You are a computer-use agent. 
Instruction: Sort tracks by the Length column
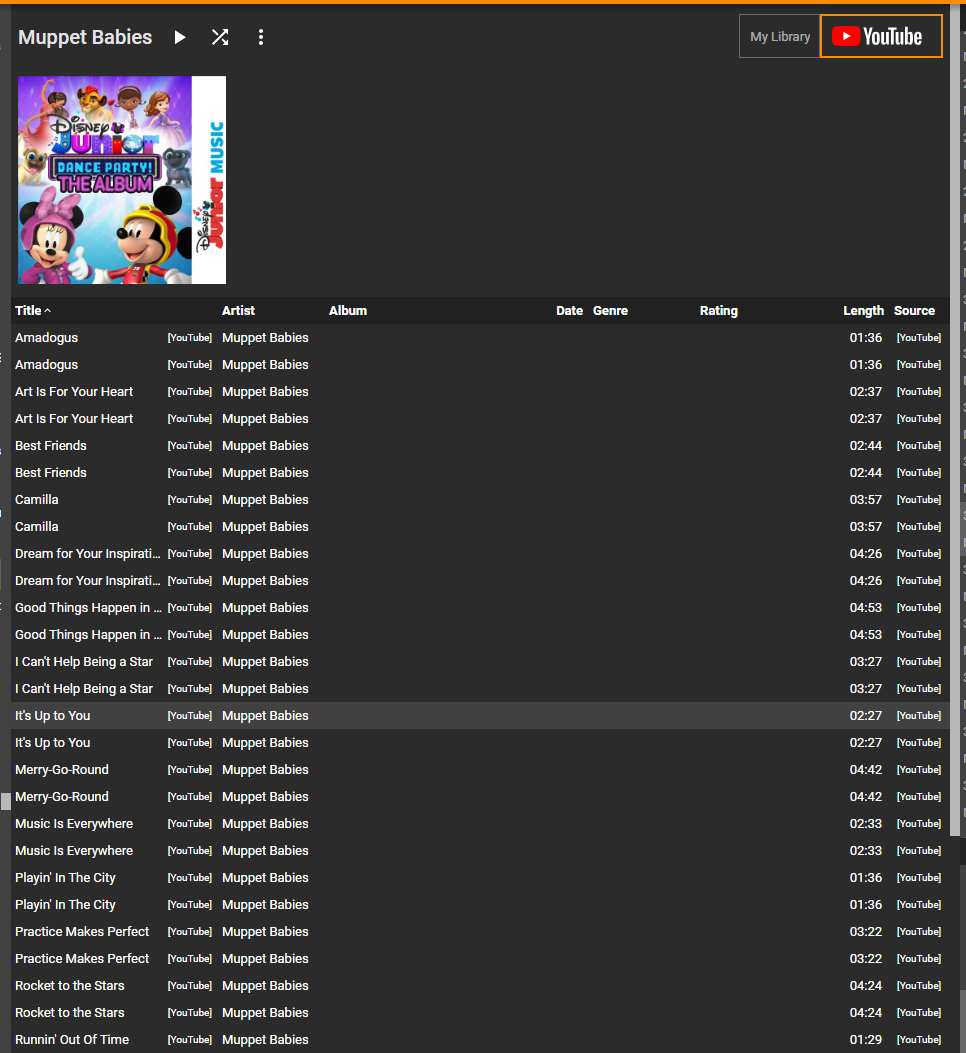[x=863, y=310]
